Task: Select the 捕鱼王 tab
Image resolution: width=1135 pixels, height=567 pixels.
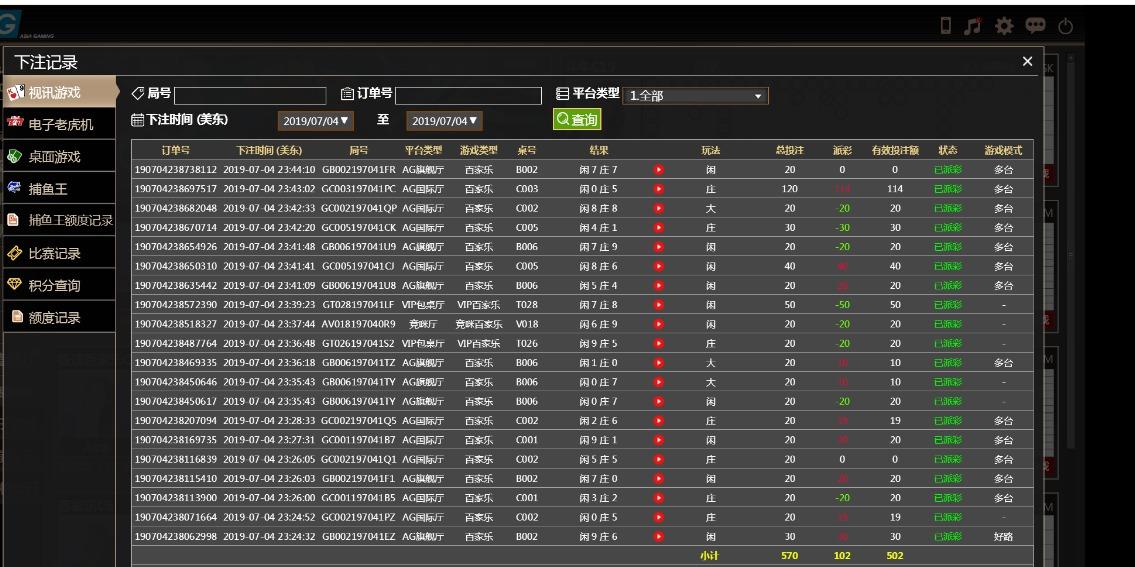Action: pyautogui.click(x=59, y=188)
